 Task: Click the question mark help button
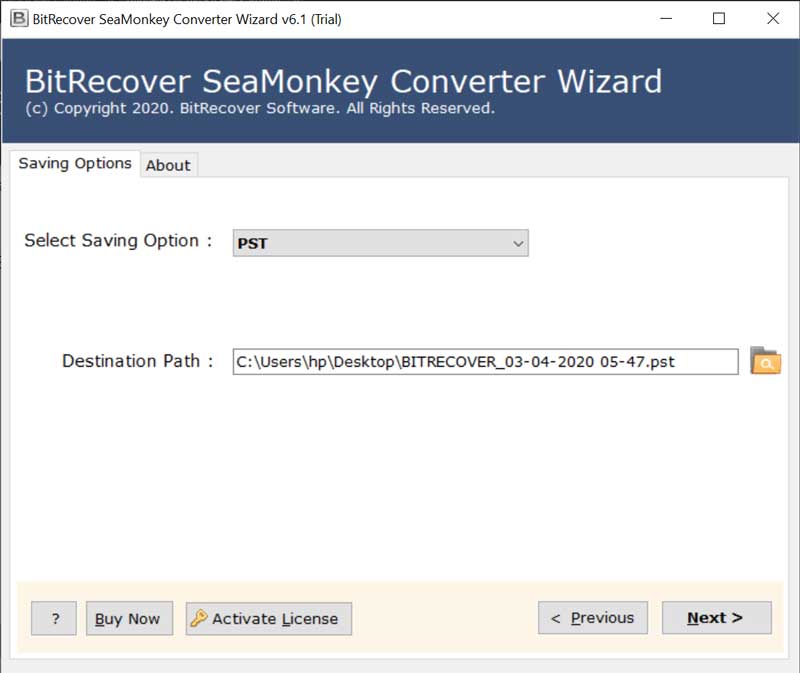point(54,618)
